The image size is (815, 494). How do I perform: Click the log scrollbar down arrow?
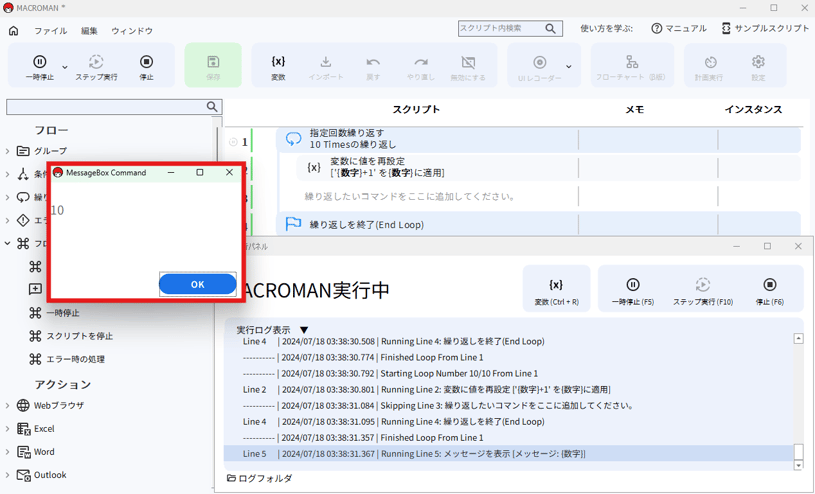pyautogui.click(x=798, y=466)
